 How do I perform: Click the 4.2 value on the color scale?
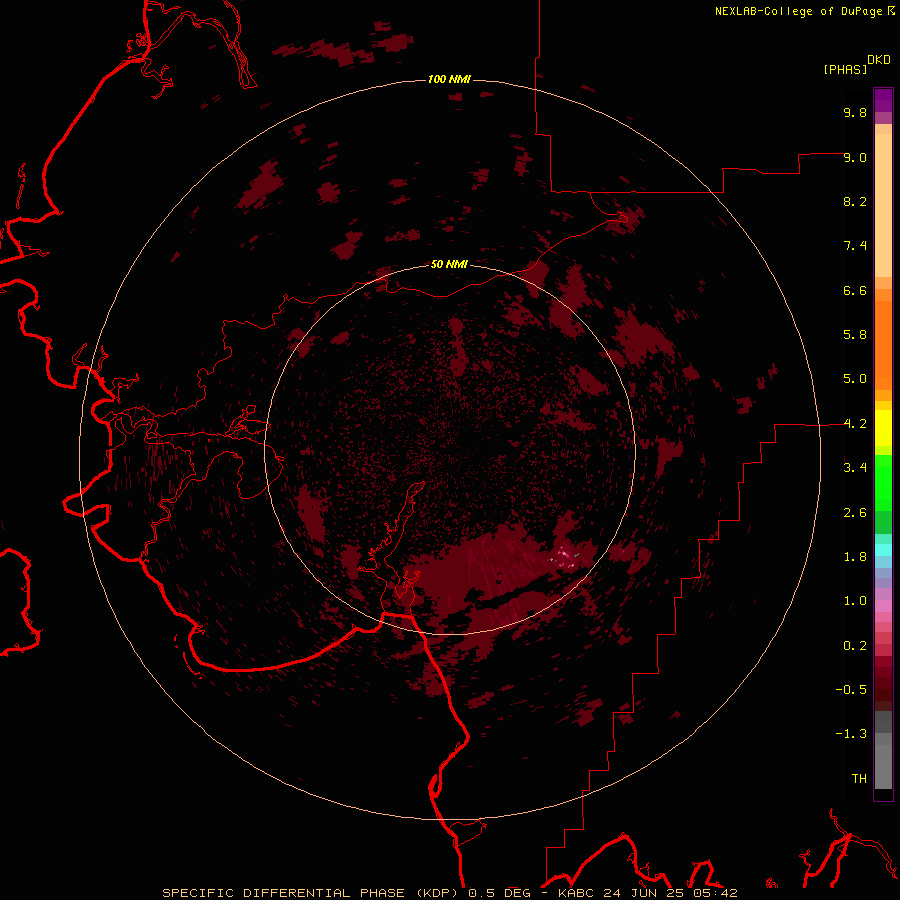[855, 424]
